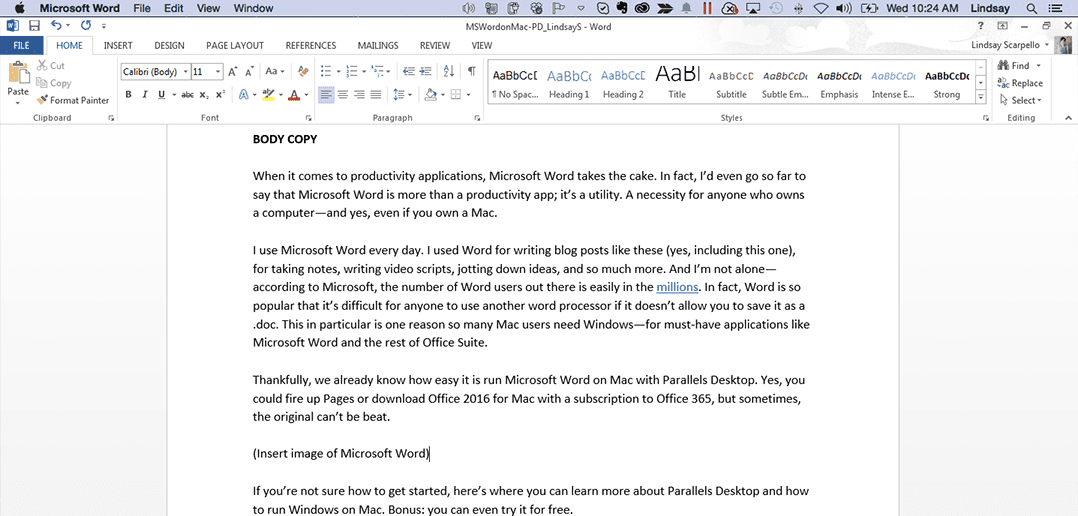Open the Font dialog launcher
The height and width of the screenshot is (516, 1078).
pos(307,119)
